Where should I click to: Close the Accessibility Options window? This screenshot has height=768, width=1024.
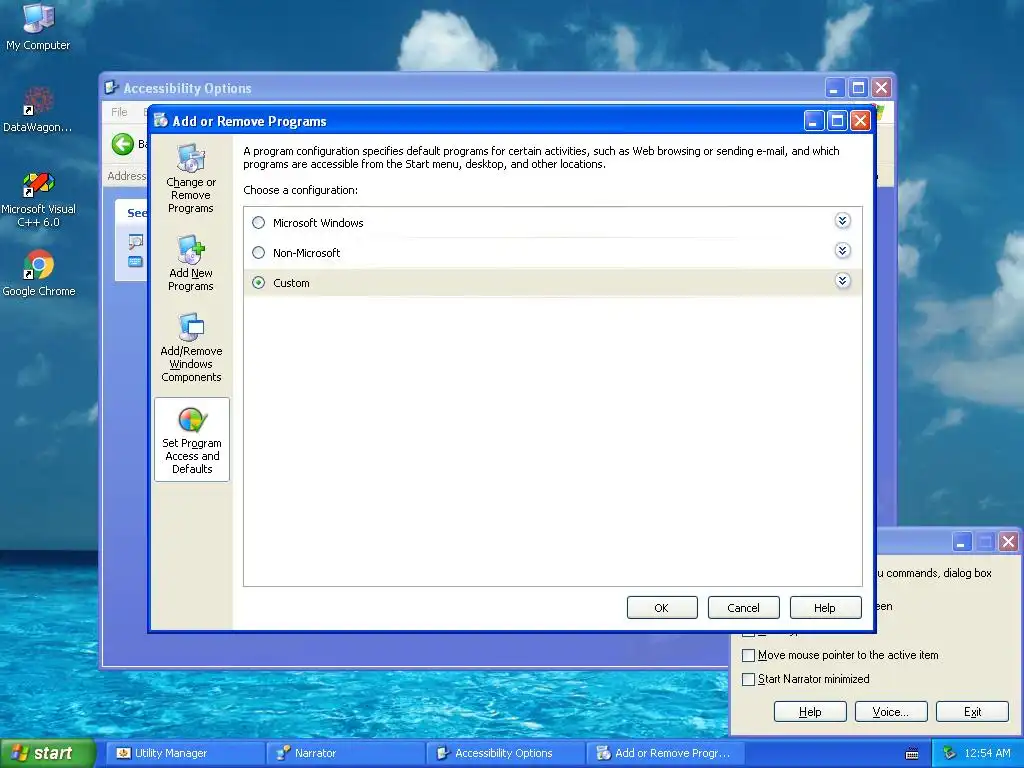tap(881, 88)
